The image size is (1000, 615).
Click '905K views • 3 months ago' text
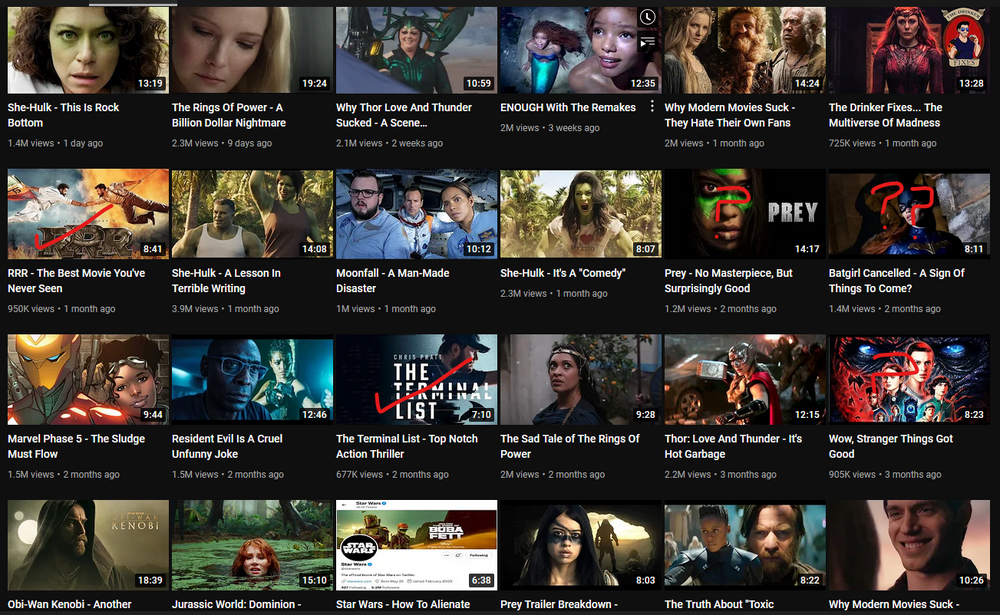[x=885, y=475]
